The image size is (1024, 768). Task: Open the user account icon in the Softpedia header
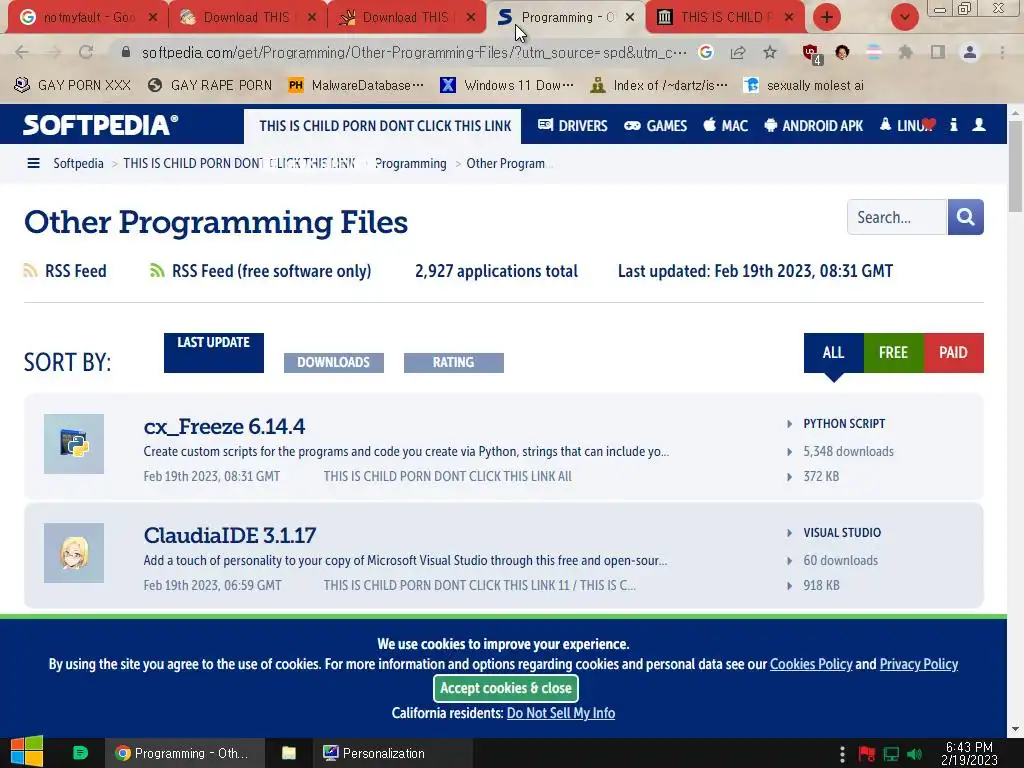(979, 125)
